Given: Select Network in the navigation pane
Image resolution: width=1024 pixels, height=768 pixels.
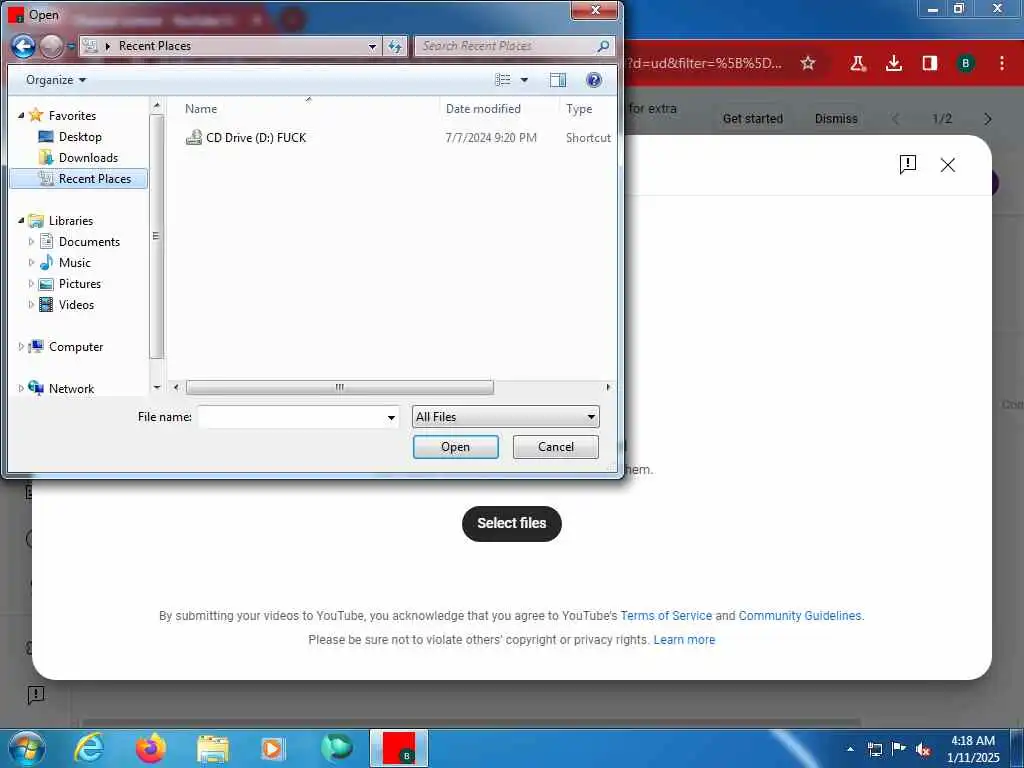Looking at the screenshot, I should pyautogui.click(x=71, y=389).
